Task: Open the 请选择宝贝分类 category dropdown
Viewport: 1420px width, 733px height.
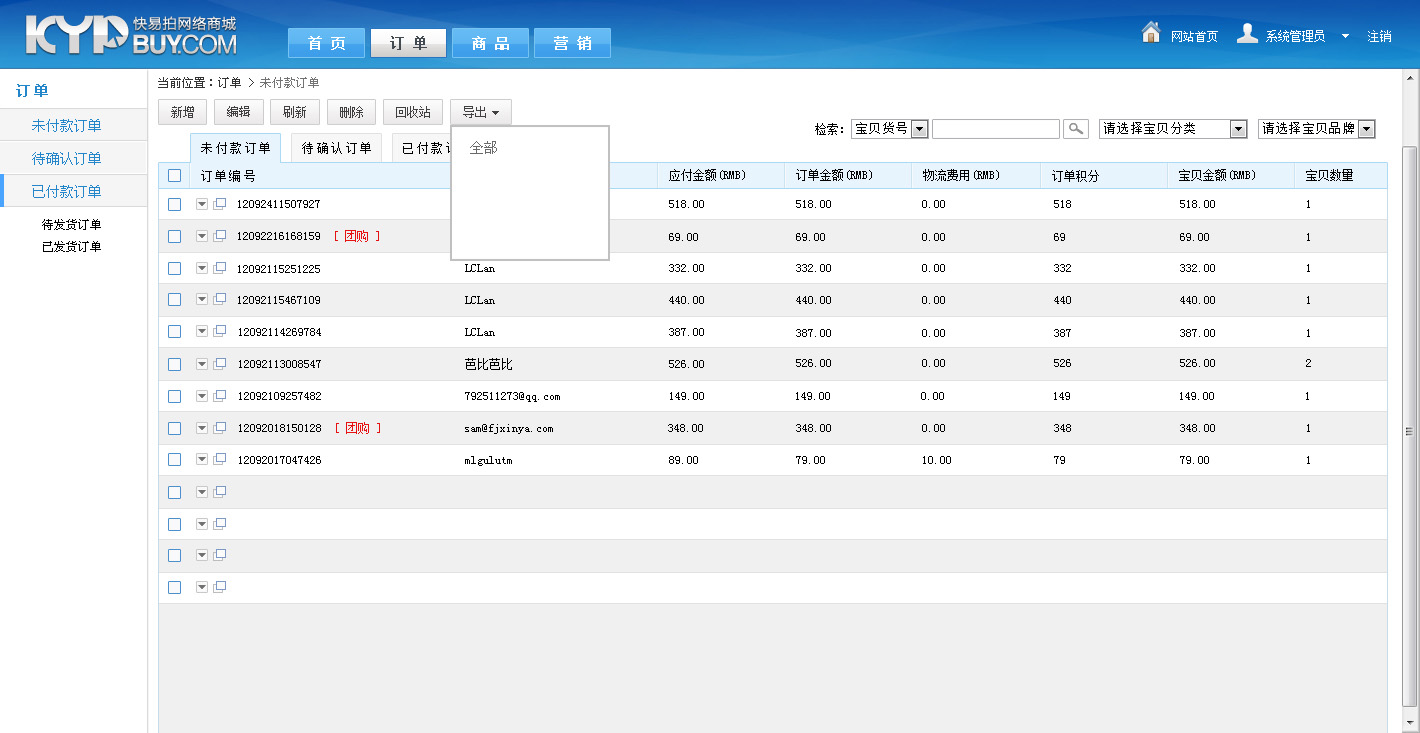Action: (x=1173, y=129)
